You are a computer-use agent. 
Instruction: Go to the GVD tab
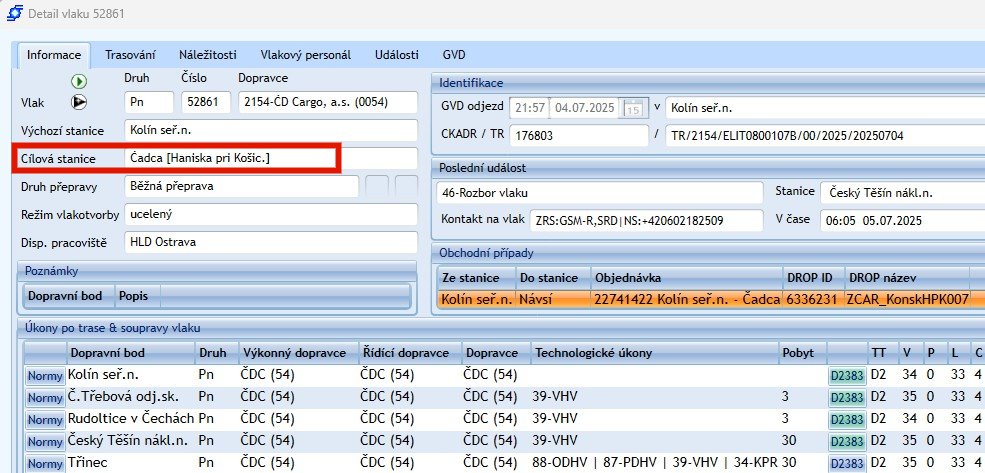[454, 55]
